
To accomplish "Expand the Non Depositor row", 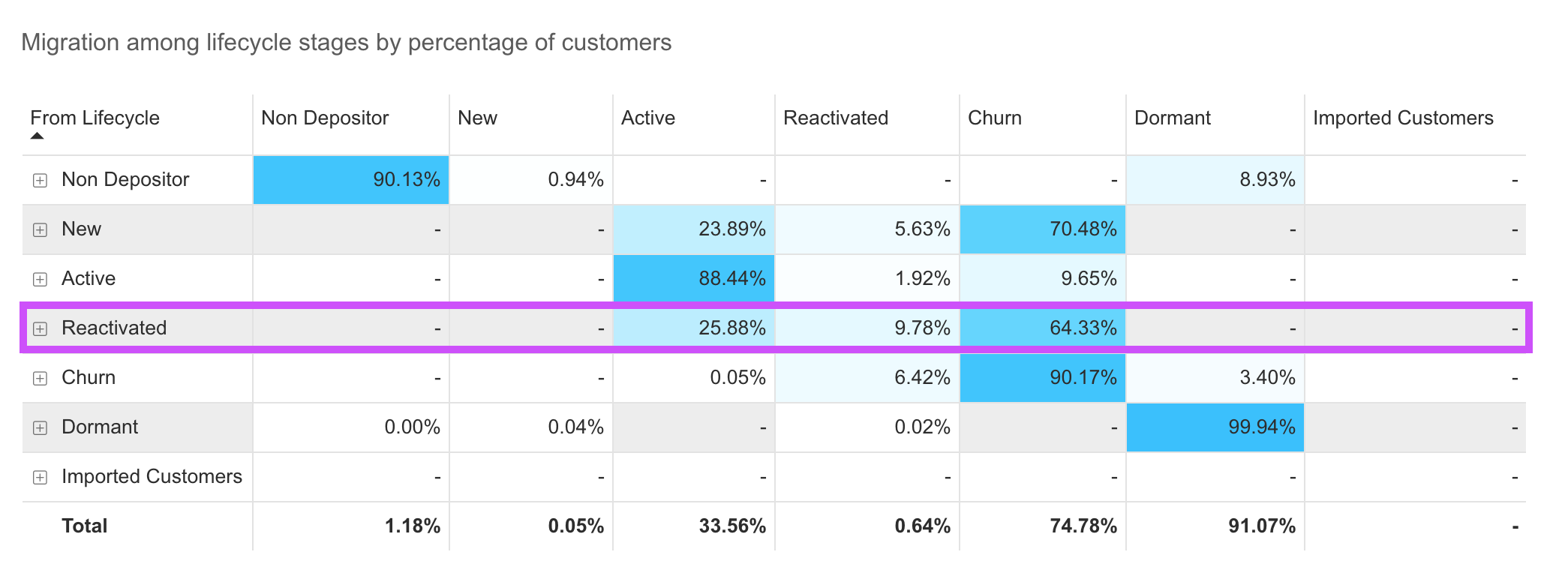I will (40, 181).
